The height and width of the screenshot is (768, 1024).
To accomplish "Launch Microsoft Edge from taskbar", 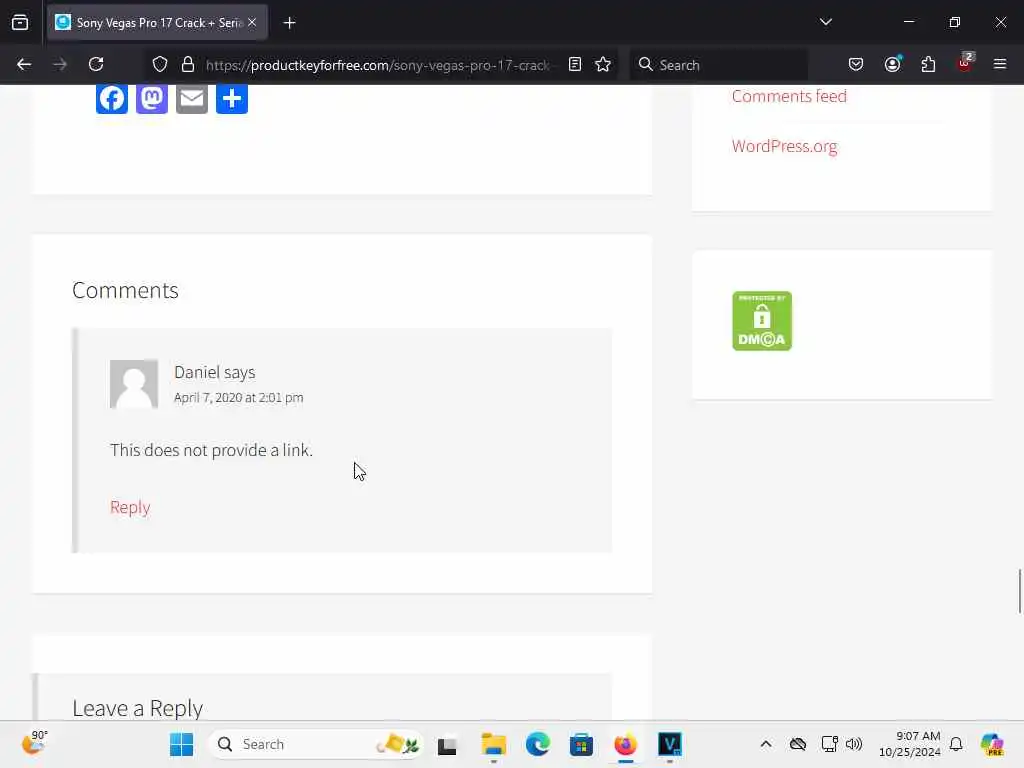I will (x=537, y=744).
